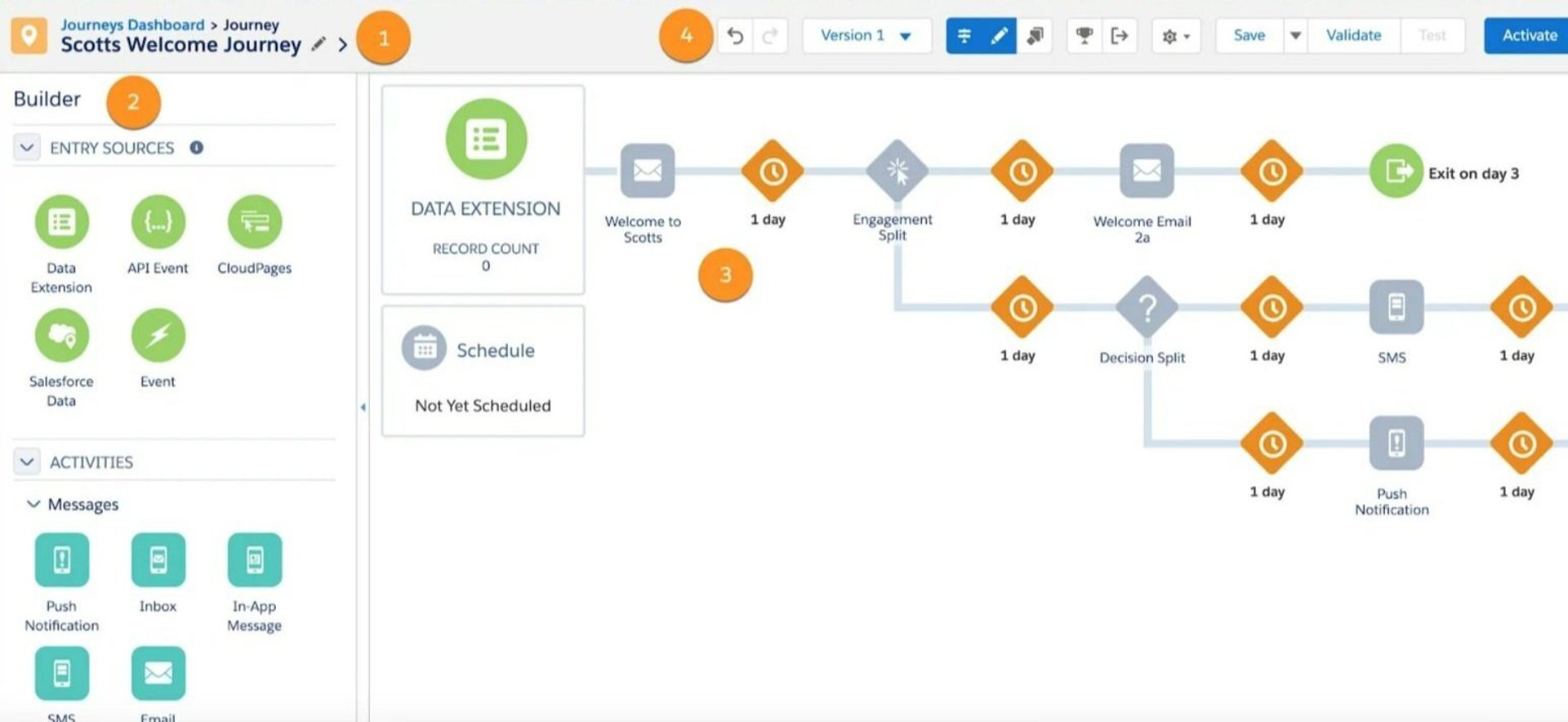This screenshot has height=722, width=1568.
Task: Pick the In-App Message activity
Action: coord(254,560)
